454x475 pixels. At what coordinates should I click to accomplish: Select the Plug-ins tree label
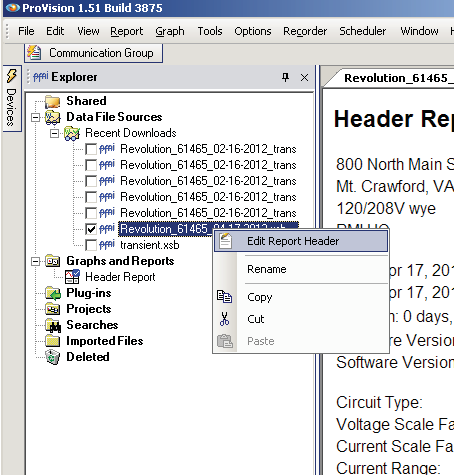click(x=89, y=293)
